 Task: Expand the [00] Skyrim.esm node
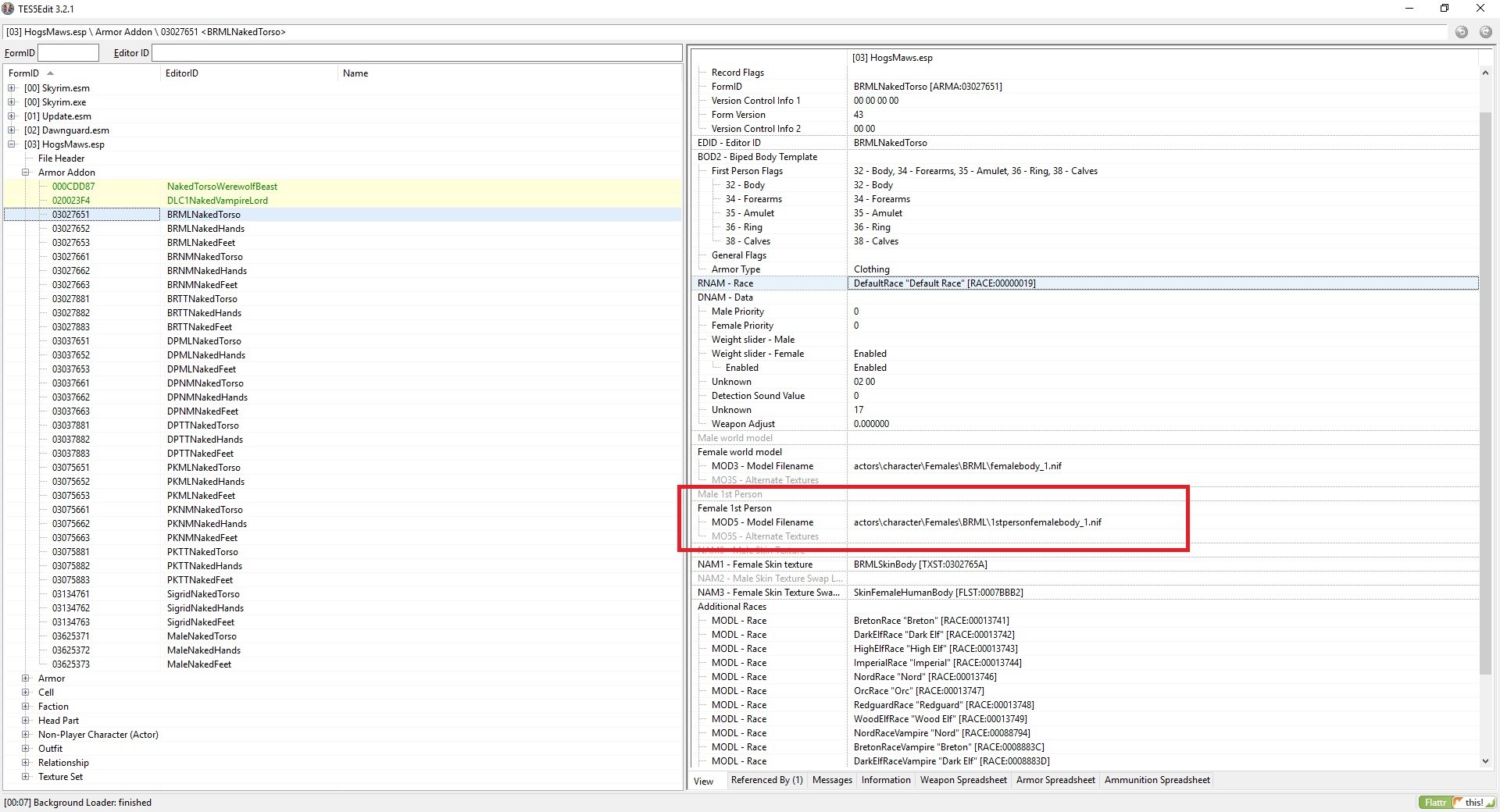12,88
